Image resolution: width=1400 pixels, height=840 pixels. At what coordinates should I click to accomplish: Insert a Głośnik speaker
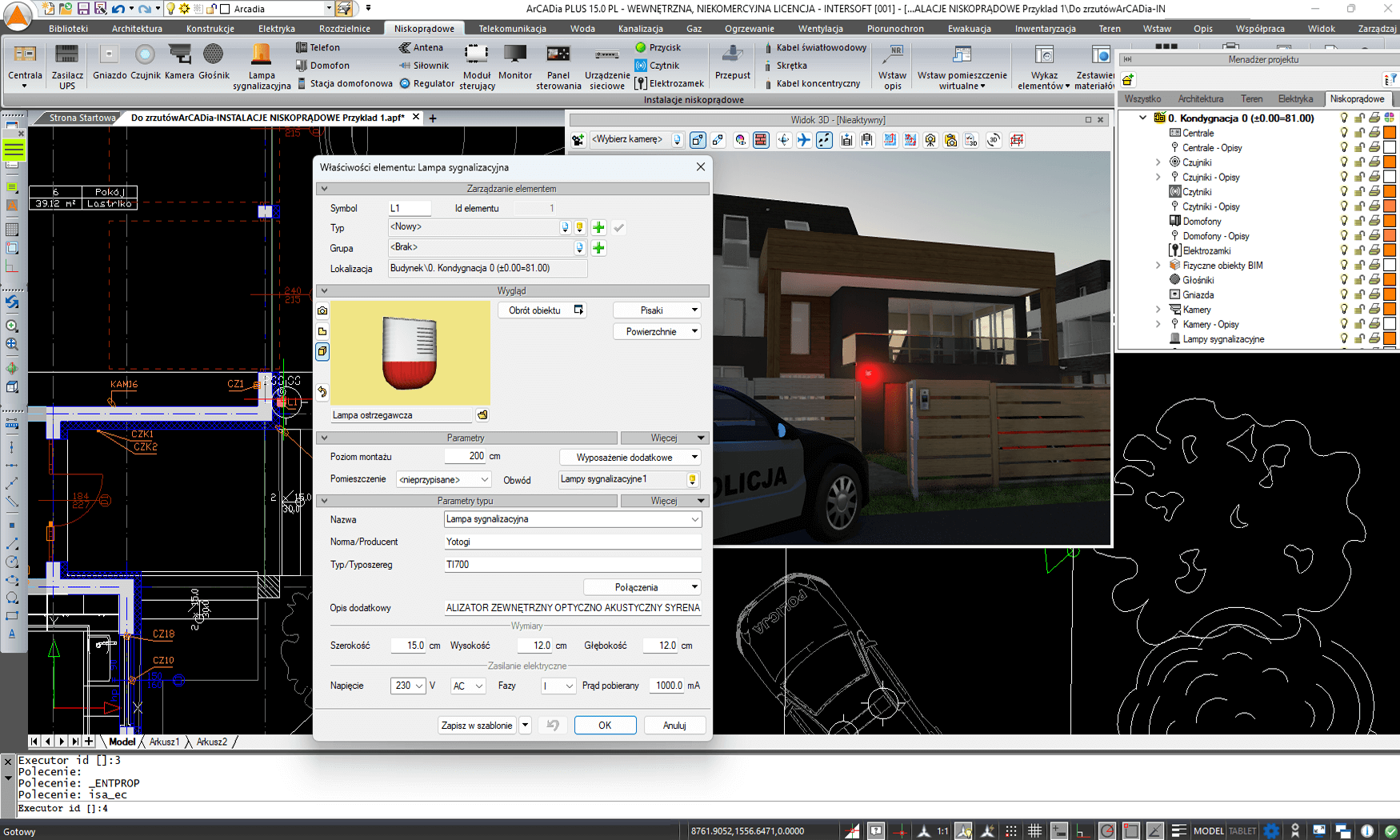(x=214, y=62)
